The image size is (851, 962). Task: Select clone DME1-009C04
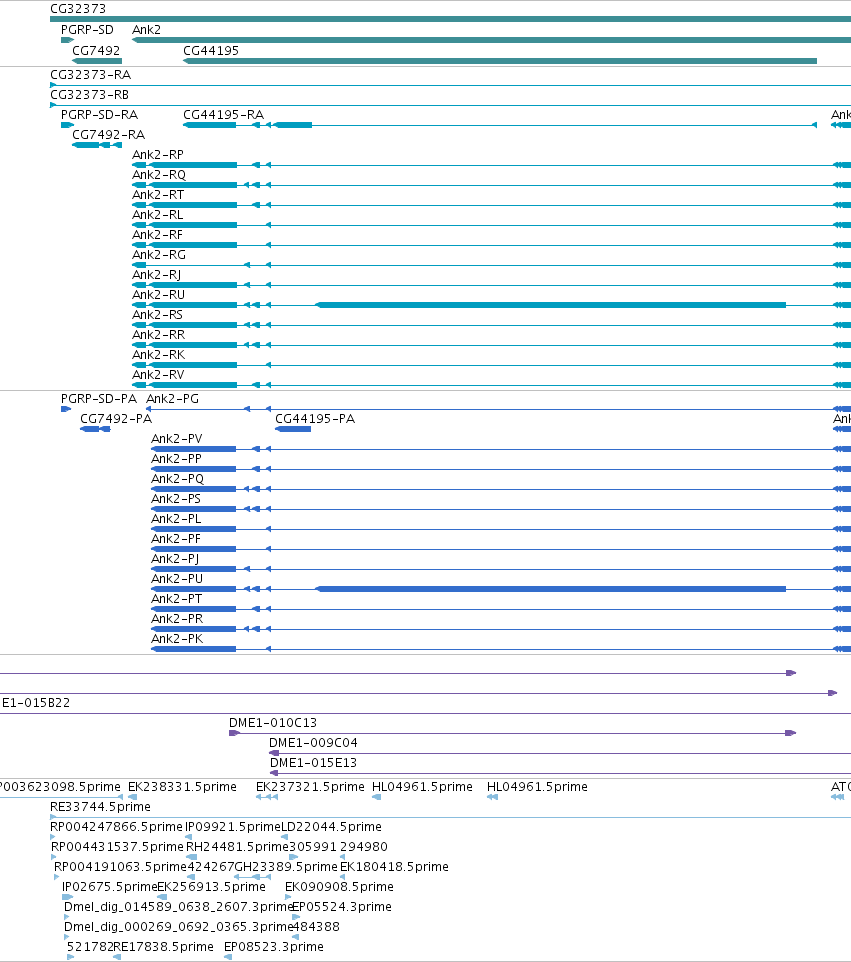click(x=314, y=743)
